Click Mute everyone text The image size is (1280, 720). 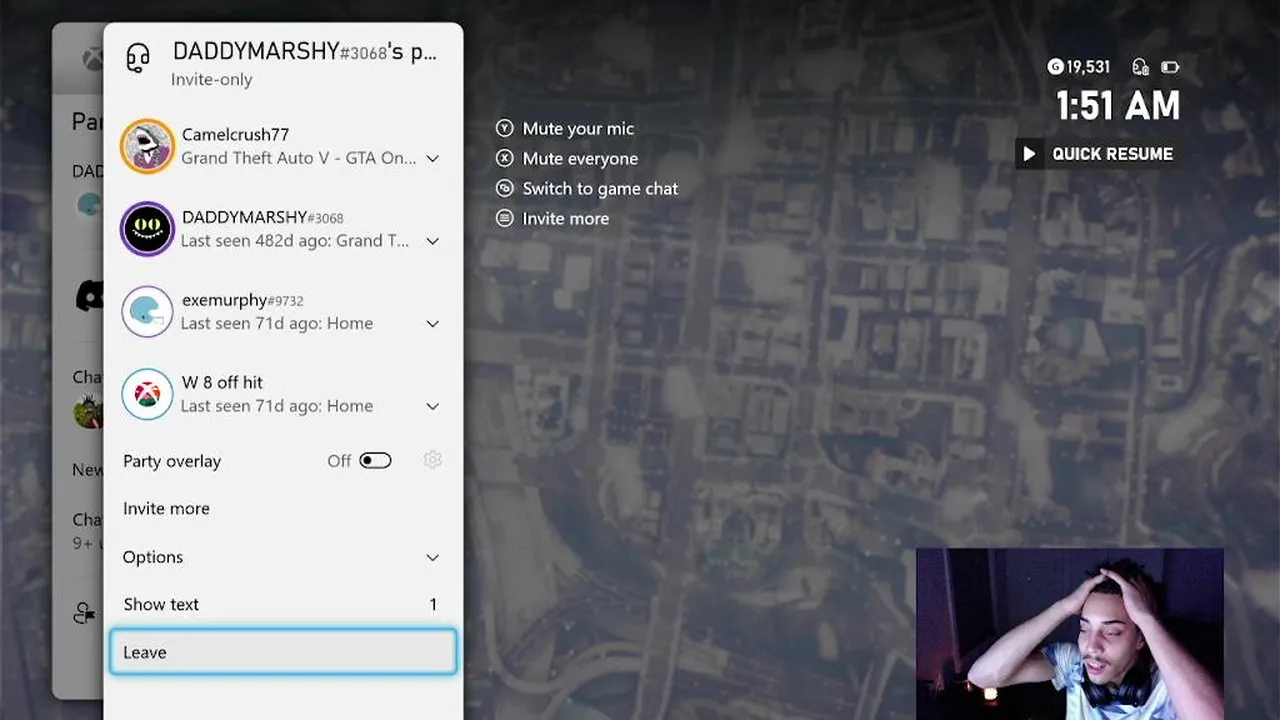580,159
